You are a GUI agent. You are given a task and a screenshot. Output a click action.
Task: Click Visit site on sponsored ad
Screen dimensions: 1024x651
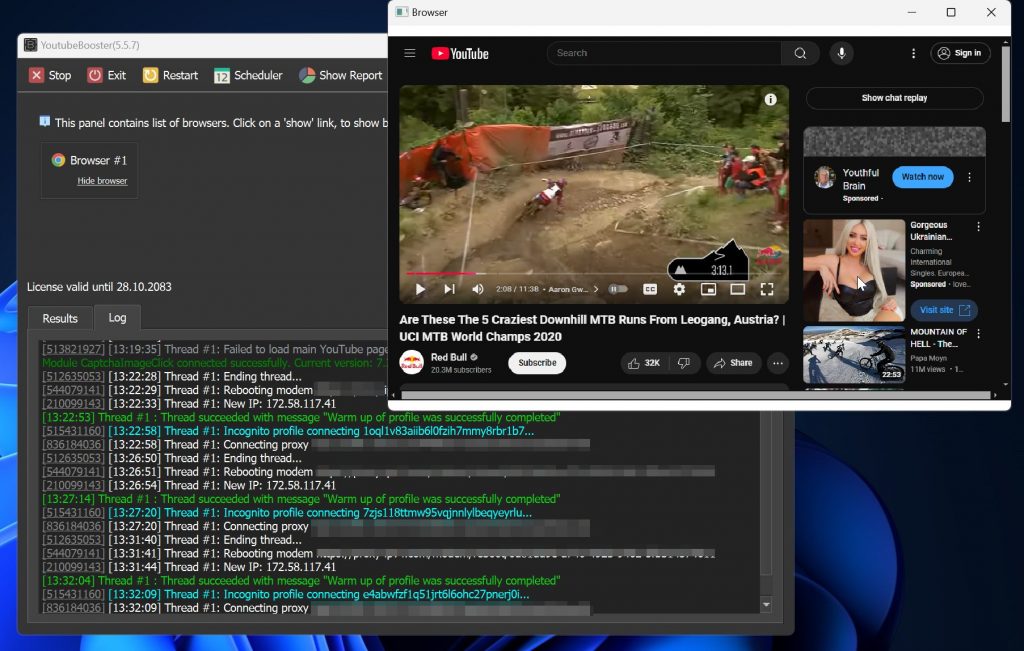pos(944,310)
